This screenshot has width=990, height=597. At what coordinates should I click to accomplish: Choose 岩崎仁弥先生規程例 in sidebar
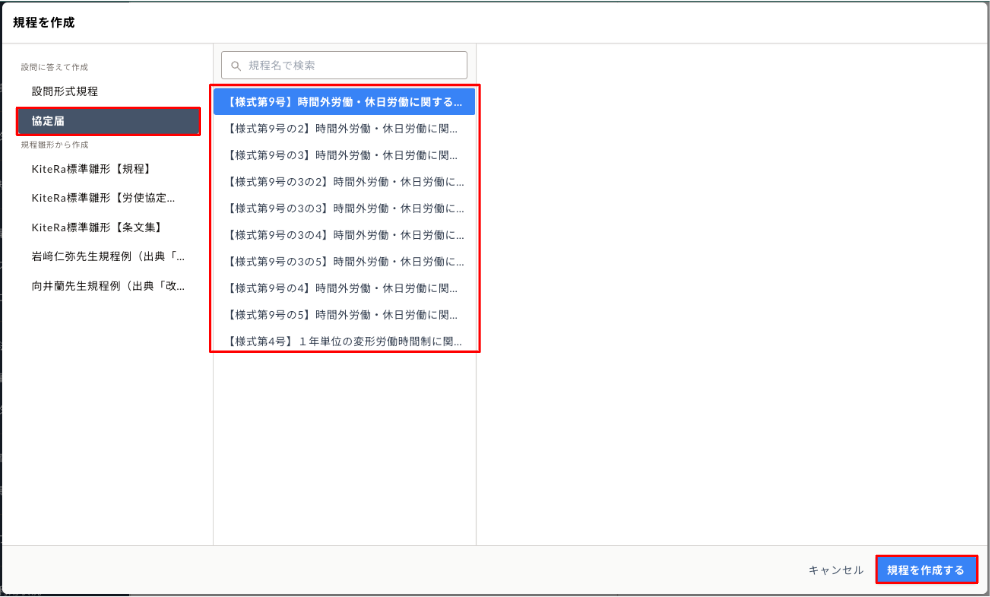tap(108, 257)
